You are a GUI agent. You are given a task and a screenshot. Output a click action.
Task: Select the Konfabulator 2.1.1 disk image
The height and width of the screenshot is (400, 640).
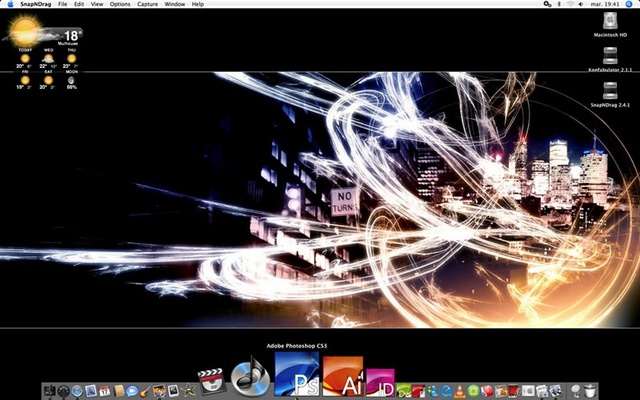(610, 60)
